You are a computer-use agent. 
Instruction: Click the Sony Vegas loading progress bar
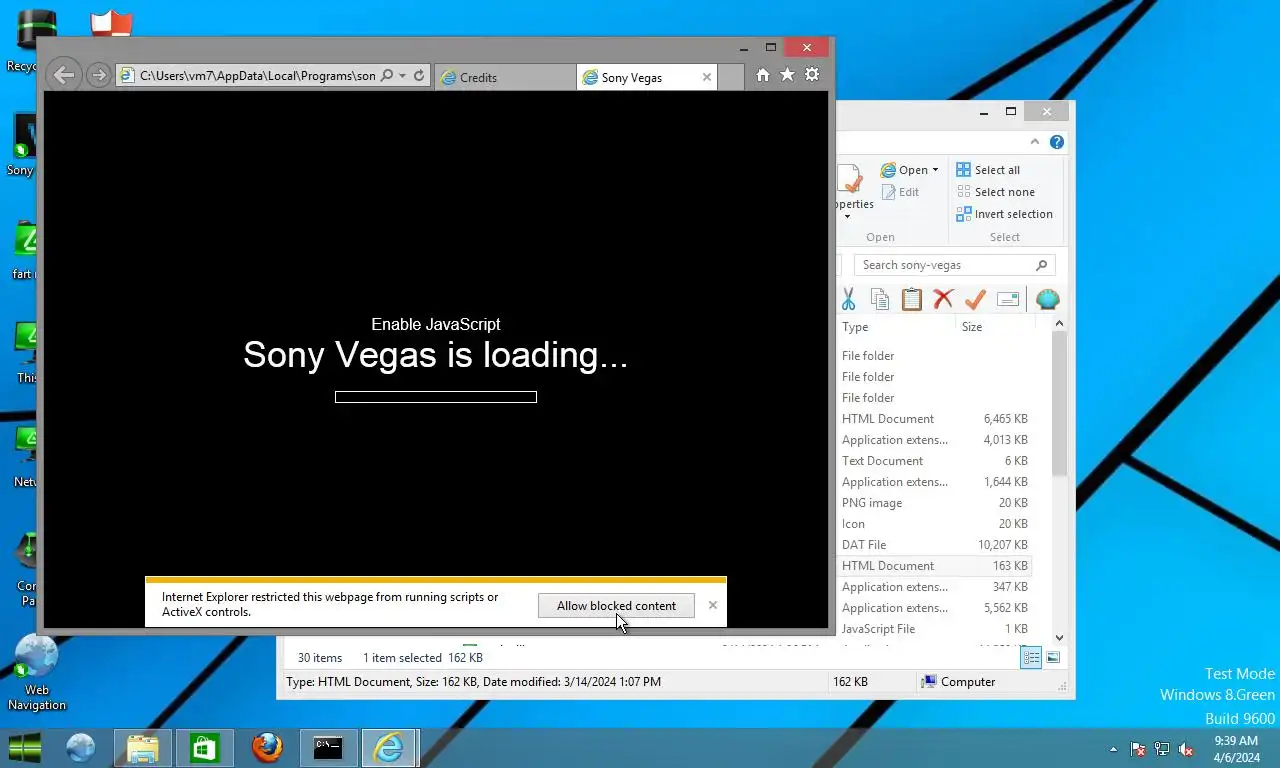[x=436, y=397]
